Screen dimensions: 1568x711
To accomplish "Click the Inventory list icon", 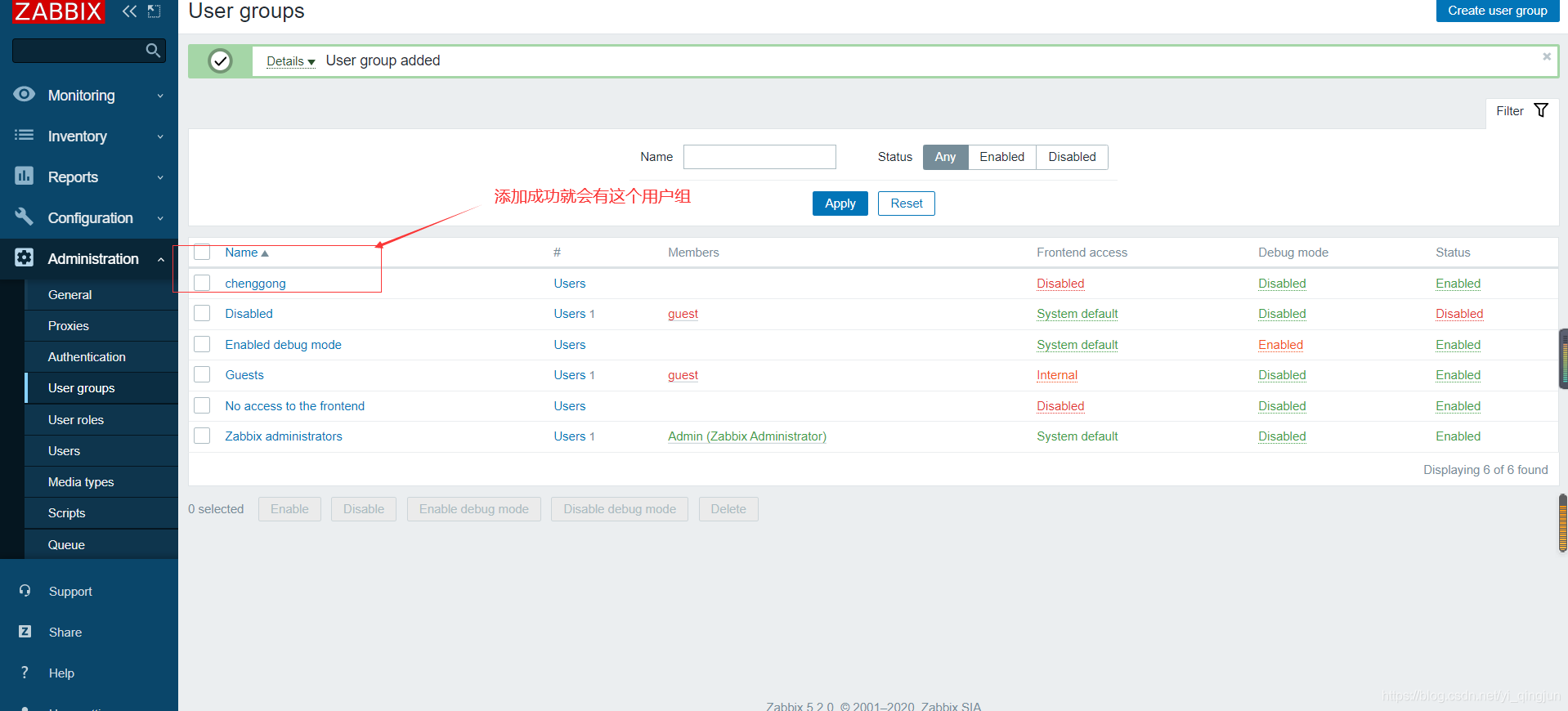I will 25,135.
